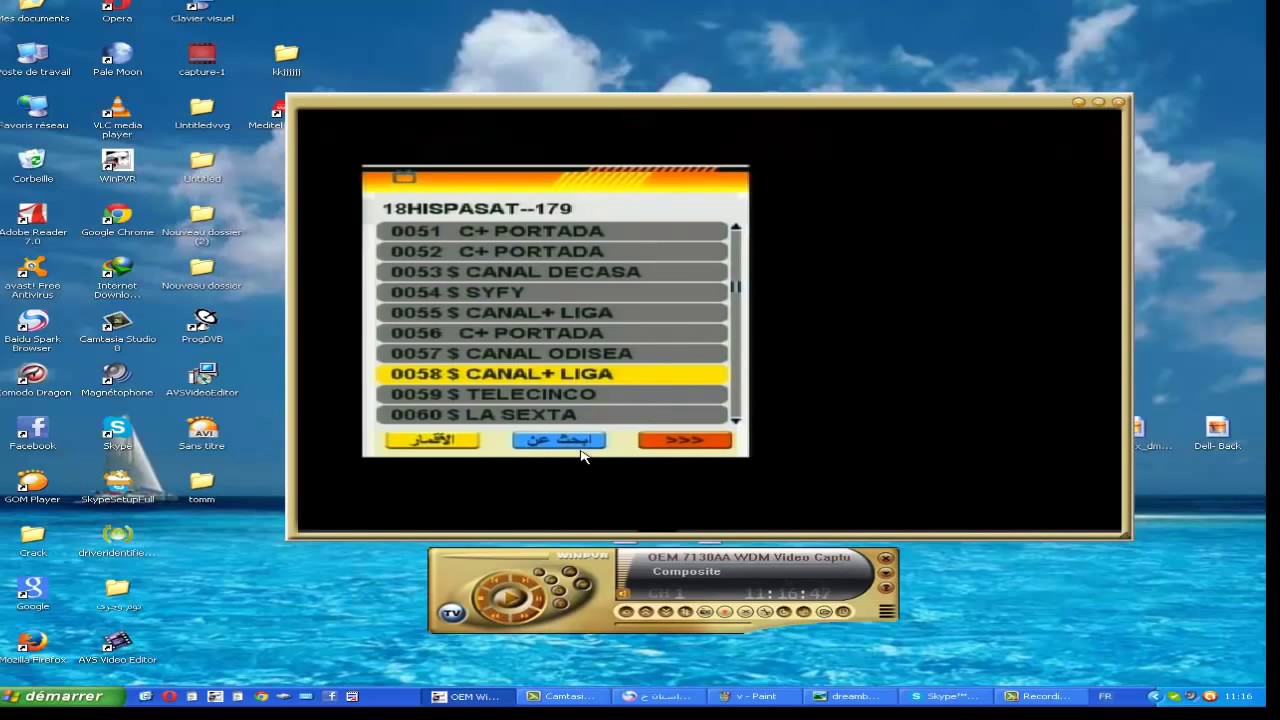Select channel 0056 C+ PORTADA

click(x=551, y=333)
